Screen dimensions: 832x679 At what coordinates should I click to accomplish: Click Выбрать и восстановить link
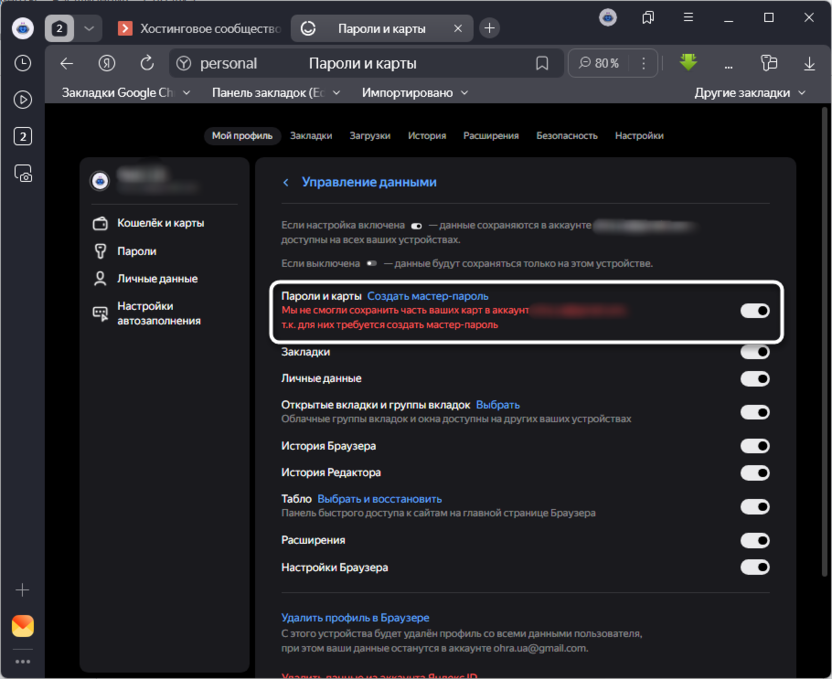click(x=379, y=499)
